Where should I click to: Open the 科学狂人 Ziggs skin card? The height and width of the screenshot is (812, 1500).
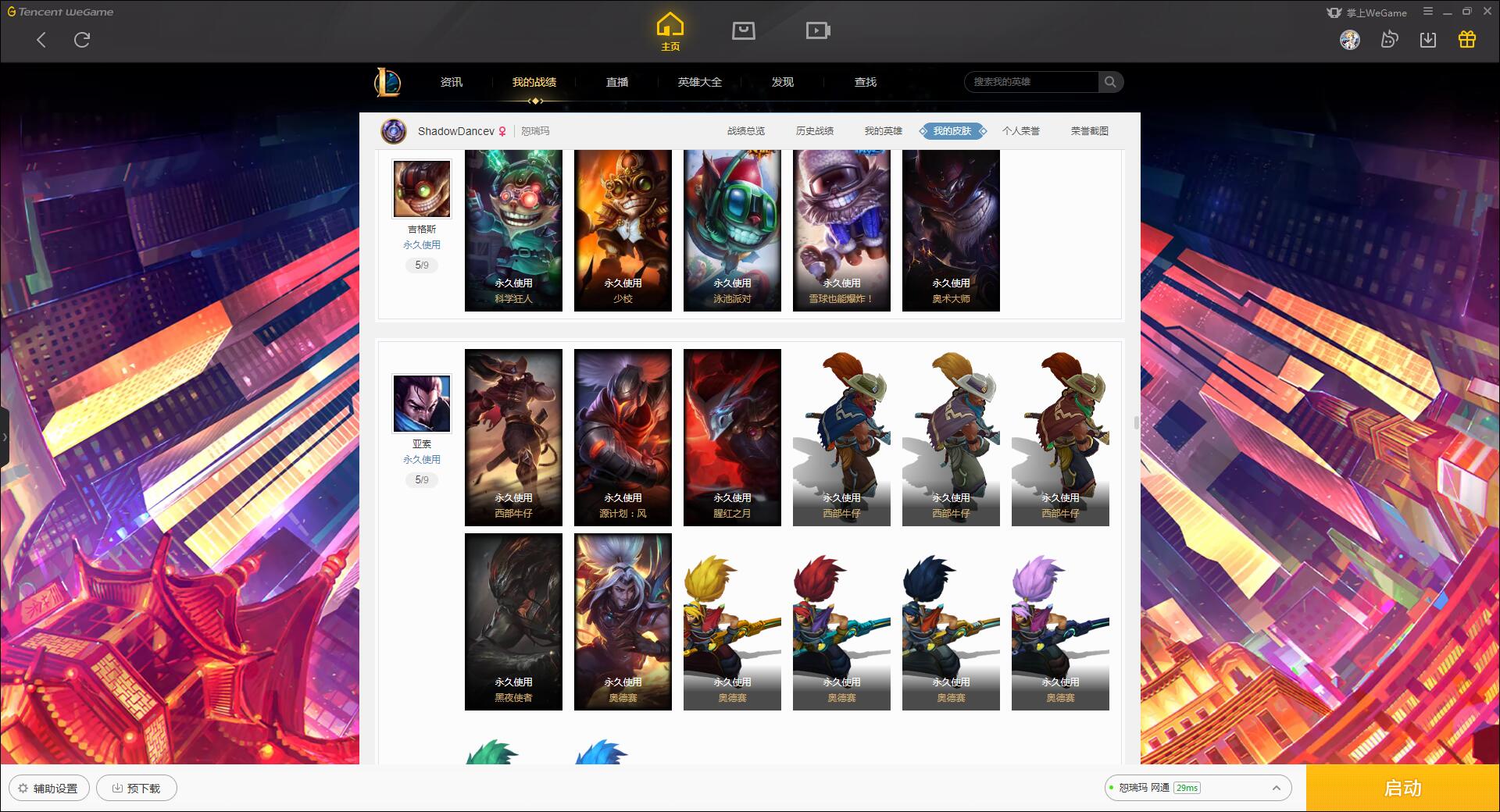pyautogui.click(x=513, y=230)
